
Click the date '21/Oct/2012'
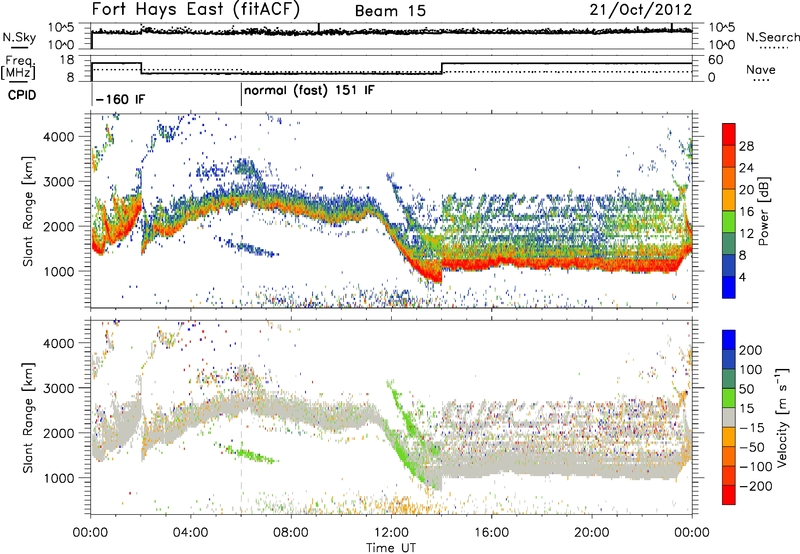click(x=641, y=10)
